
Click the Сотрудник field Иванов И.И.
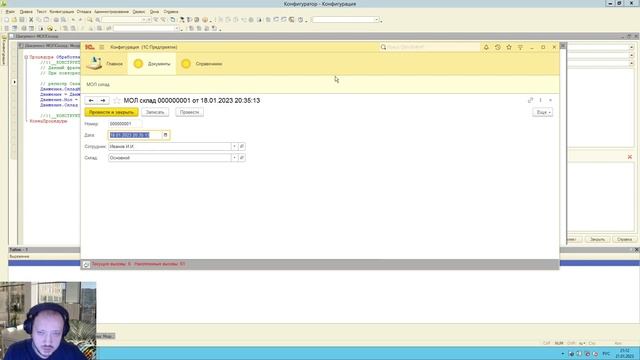coord(170,147)
